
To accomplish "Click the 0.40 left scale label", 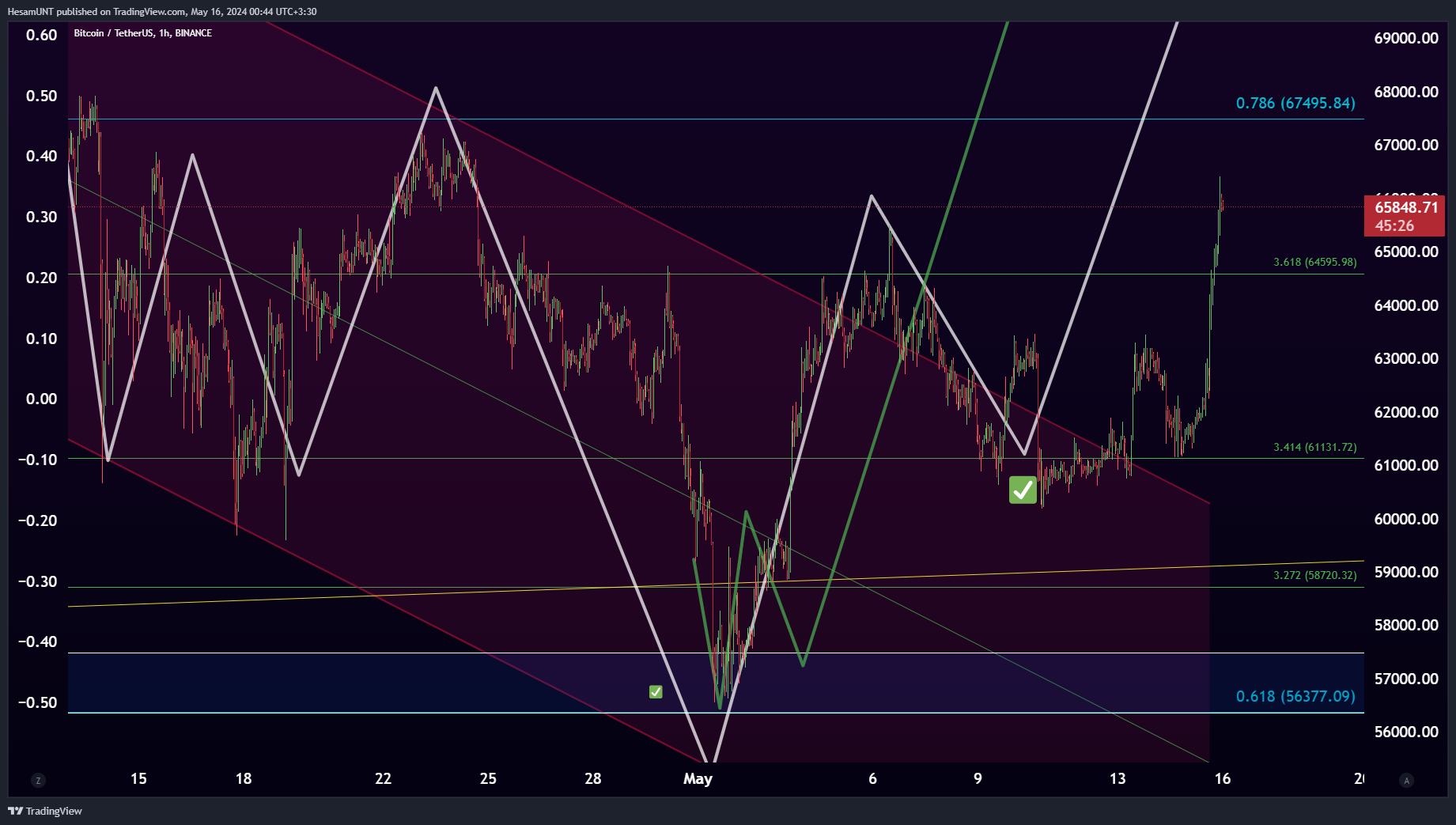I will click(42, 156).
